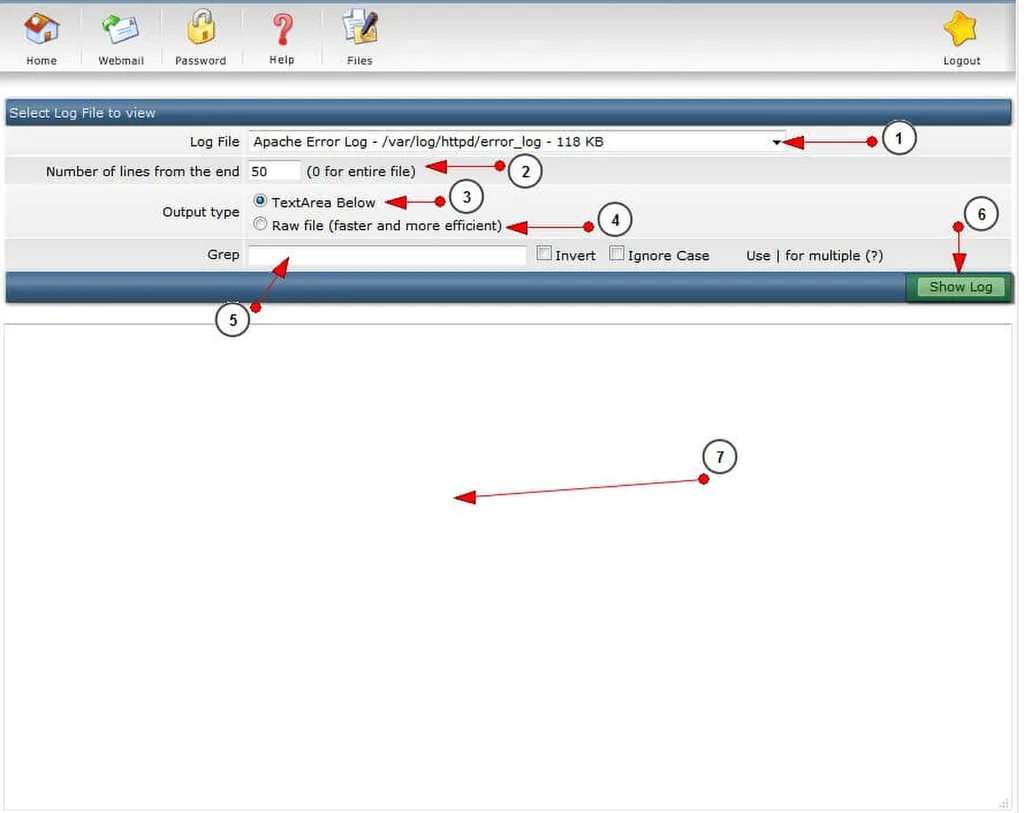
Task: Focus the Grep input field
Action: 387,255
